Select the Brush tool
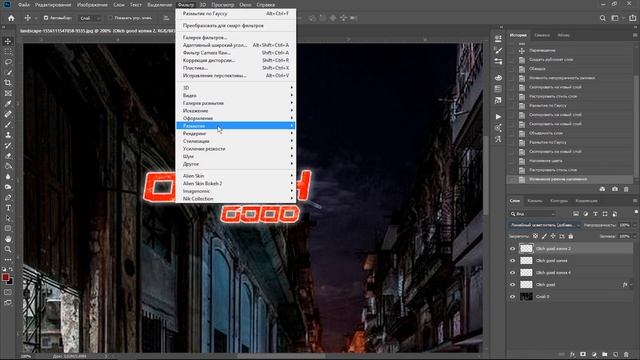This screenshot has height=360, width=640. (x=8, y=124)
